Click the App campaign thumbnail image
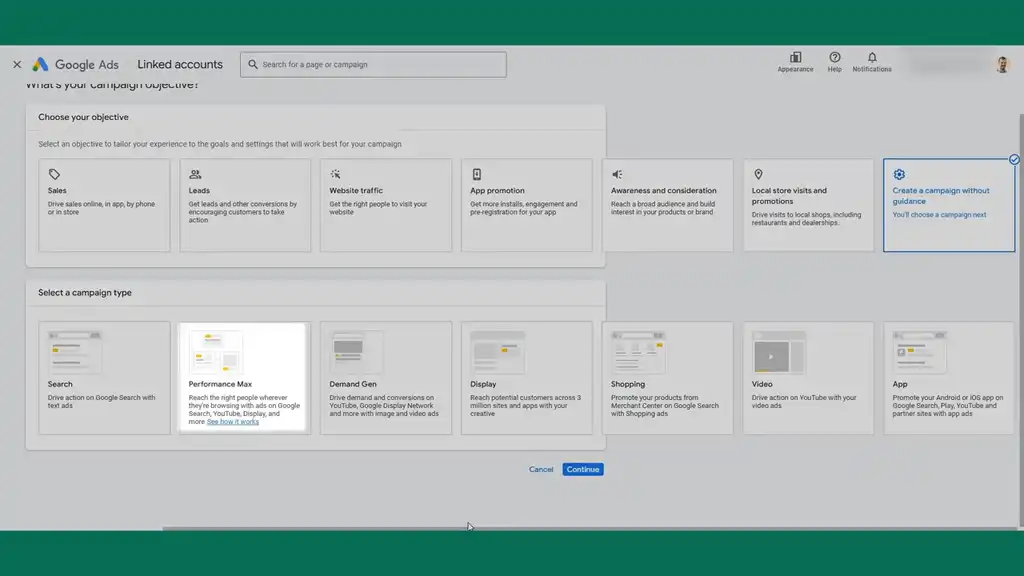The image size is (1024, 576). 920,352
